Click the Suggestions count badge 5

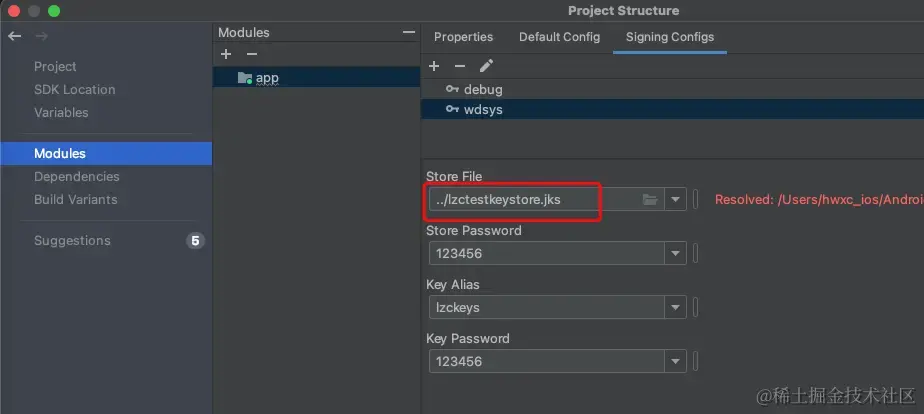(x=195, y=240)
